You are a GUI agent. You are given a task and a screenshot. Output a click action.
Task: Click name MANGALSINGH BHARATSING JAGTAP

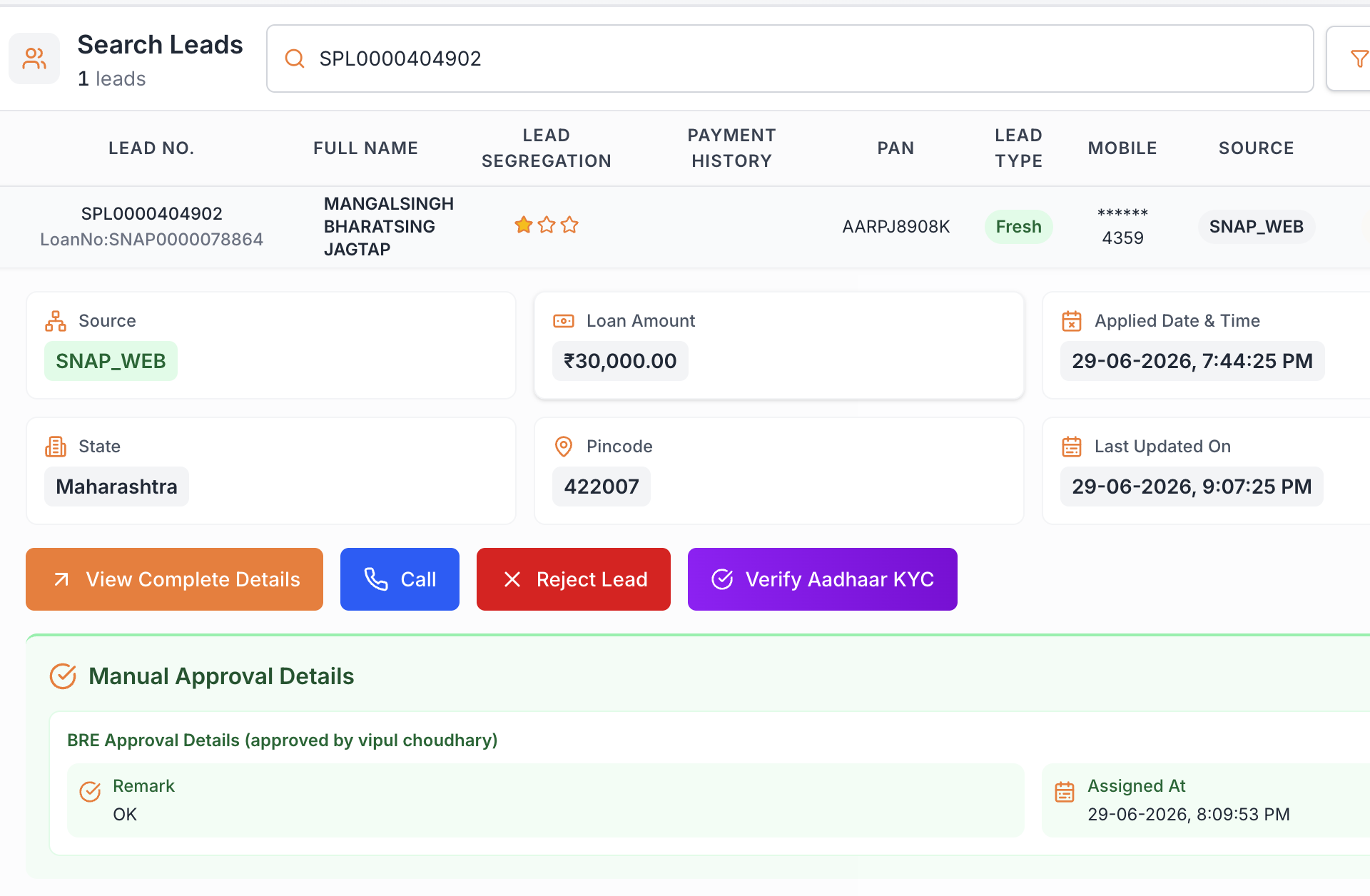tap(389, 226)
